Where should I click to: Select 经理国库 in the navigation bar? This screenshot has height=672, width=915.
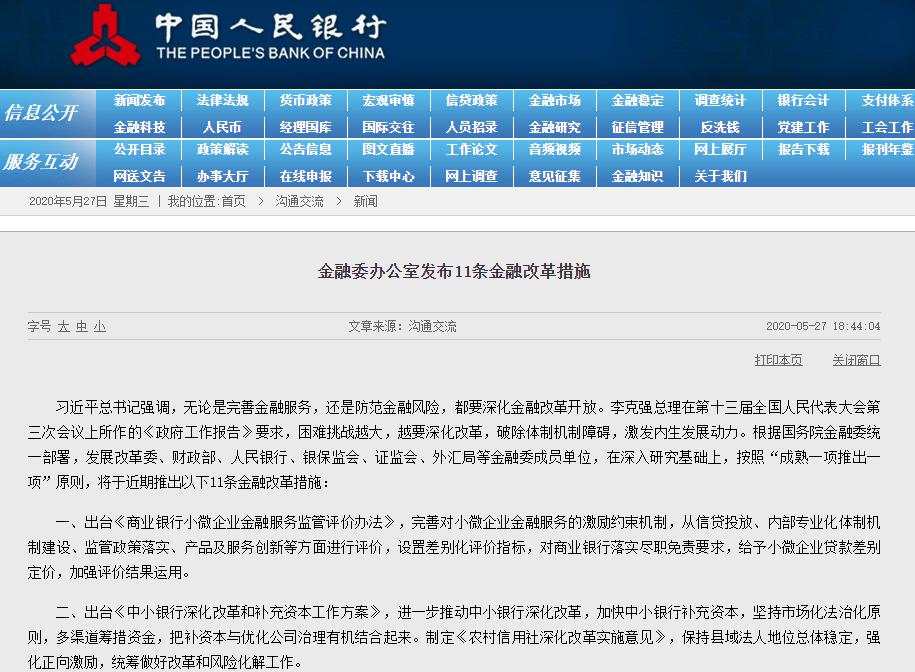tap(305, 127)
